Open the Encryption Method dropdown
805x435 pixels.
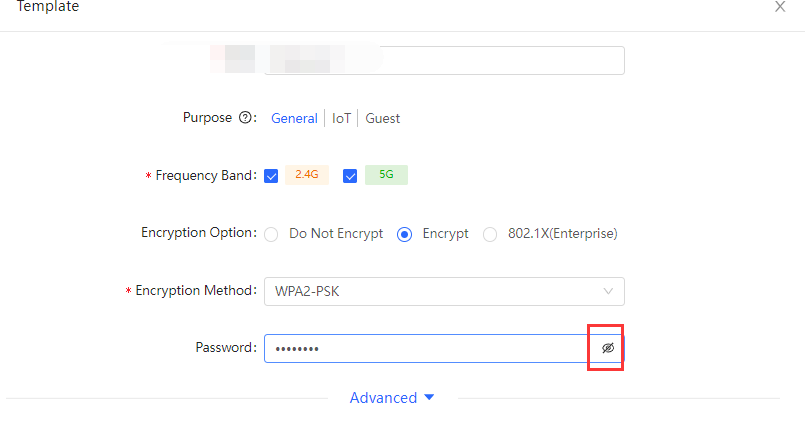444,291
